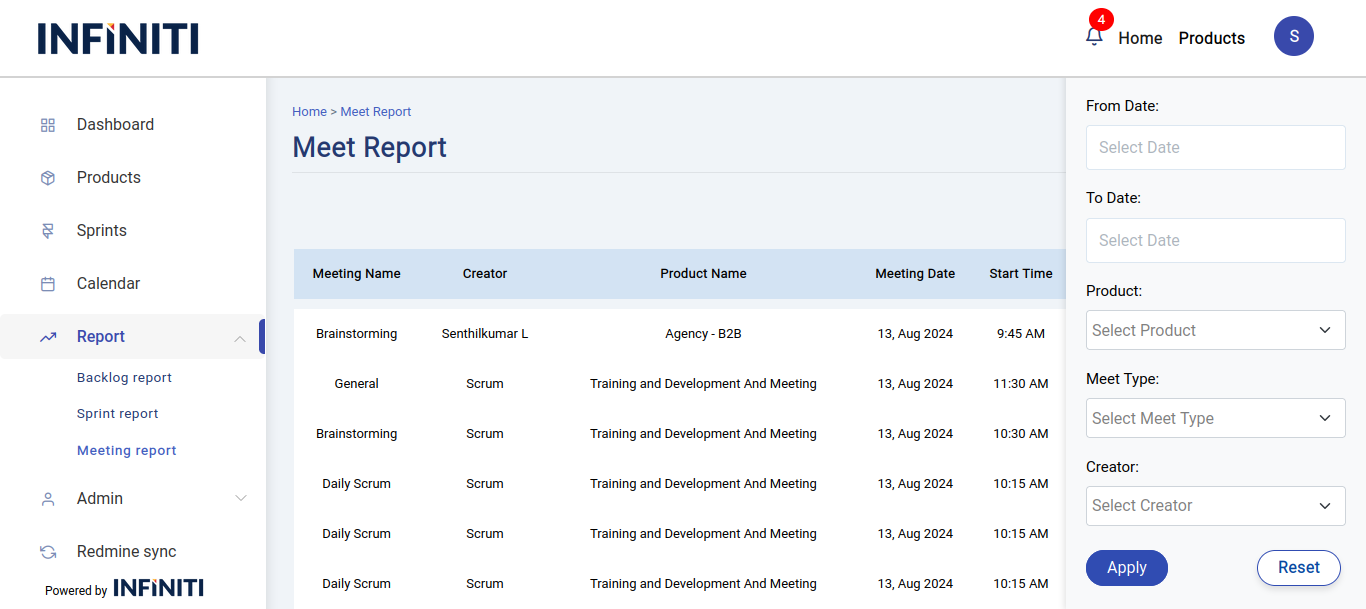The height and width of the screenshot is (609, 1366).
Task: Open the Select Meet Type dropdown
Action: pos(1215,418)
